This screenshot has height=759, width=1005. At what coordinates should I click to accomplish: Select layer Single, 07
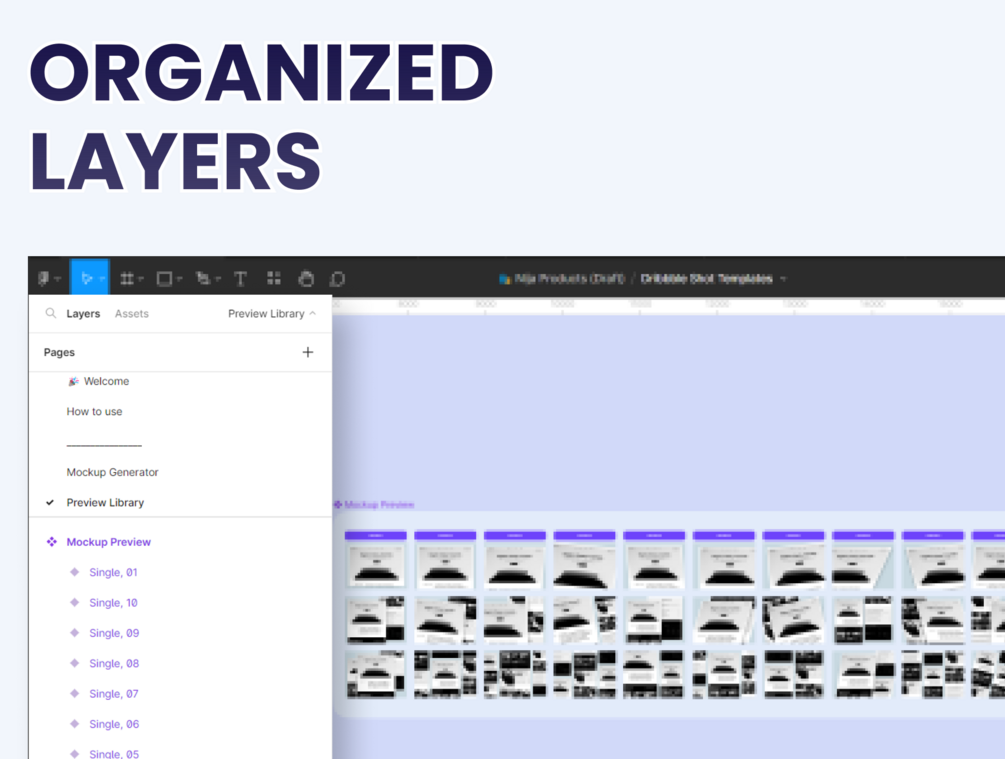[x=114, y=694]
